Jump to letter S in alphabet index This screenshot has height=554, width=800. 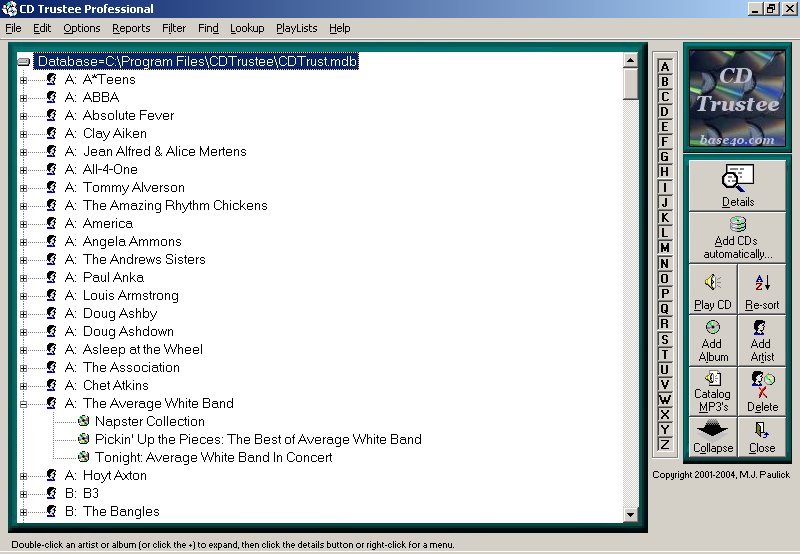coord(664,339)
